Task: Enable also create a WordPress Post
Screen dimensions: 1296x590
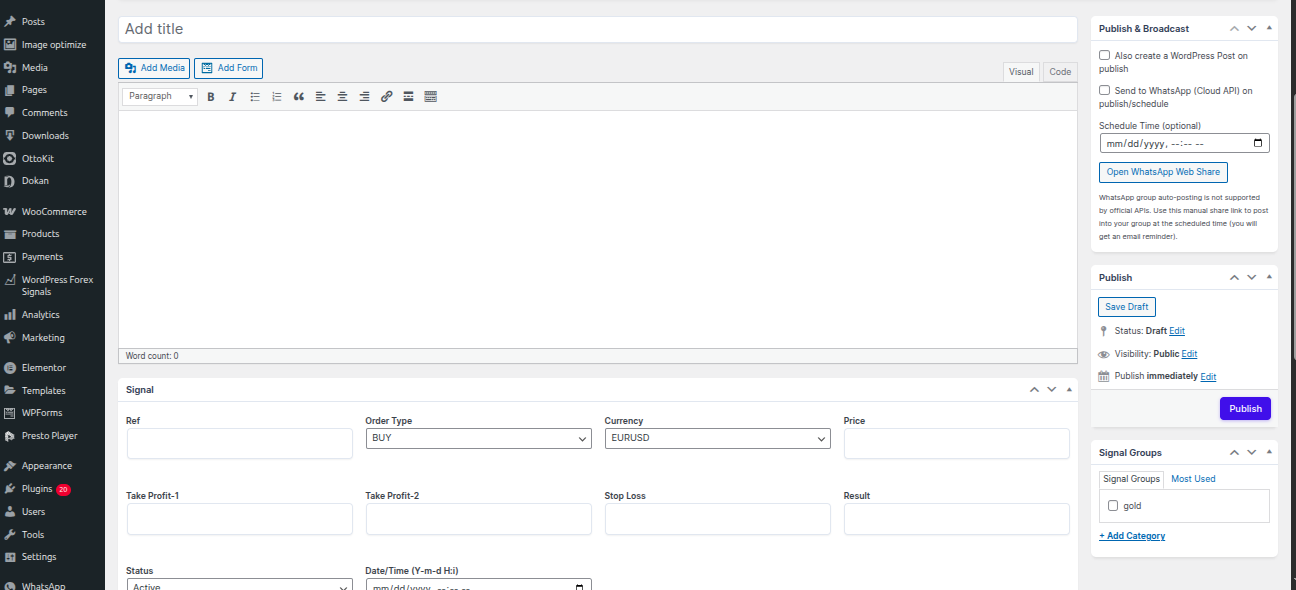Action: (1104, 56)
